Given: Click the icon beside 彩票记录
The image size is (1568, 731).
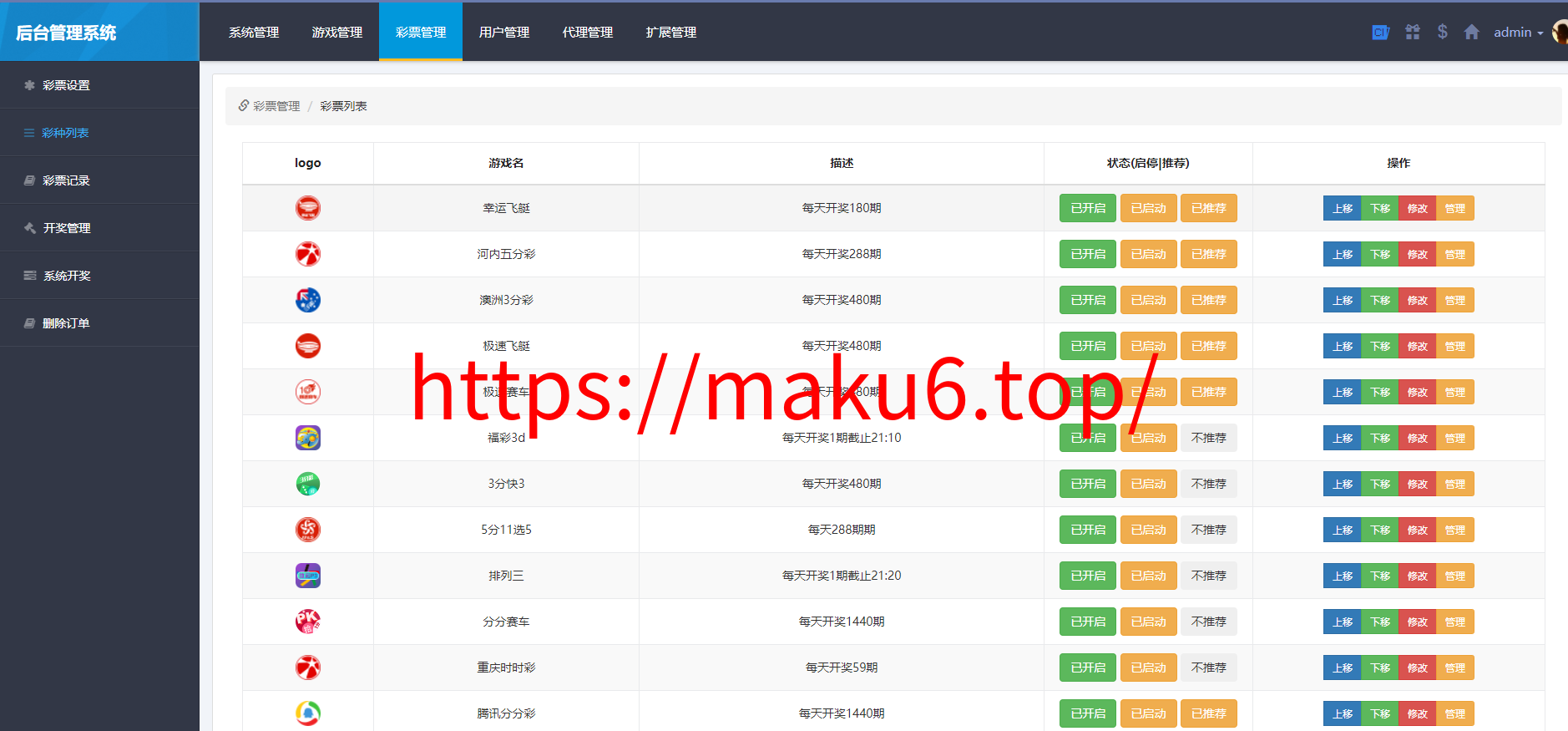Looking at the screenshot, I should point(29,180).
